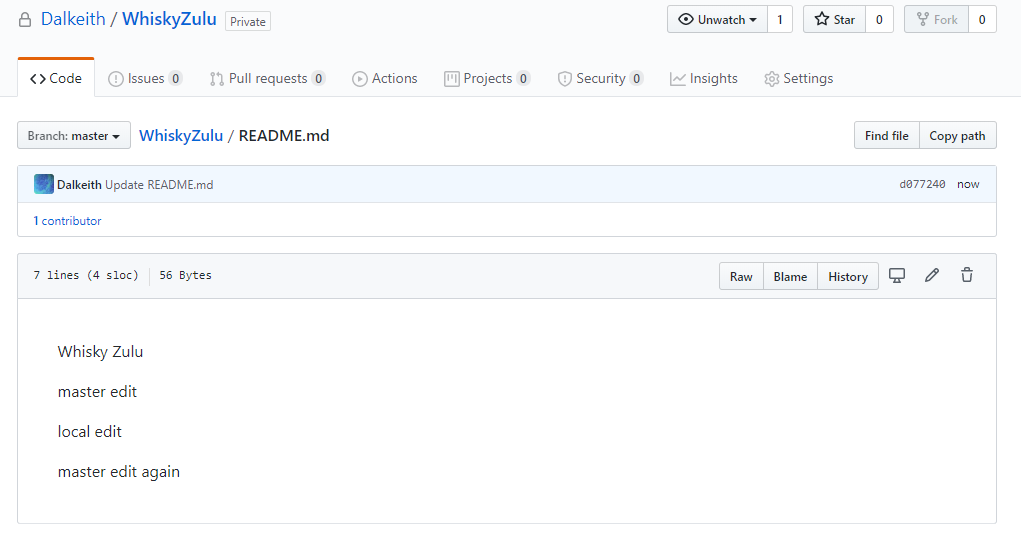Switch to the Issues tab
This screenshot has width=1021, height=547.
[145, 78]
